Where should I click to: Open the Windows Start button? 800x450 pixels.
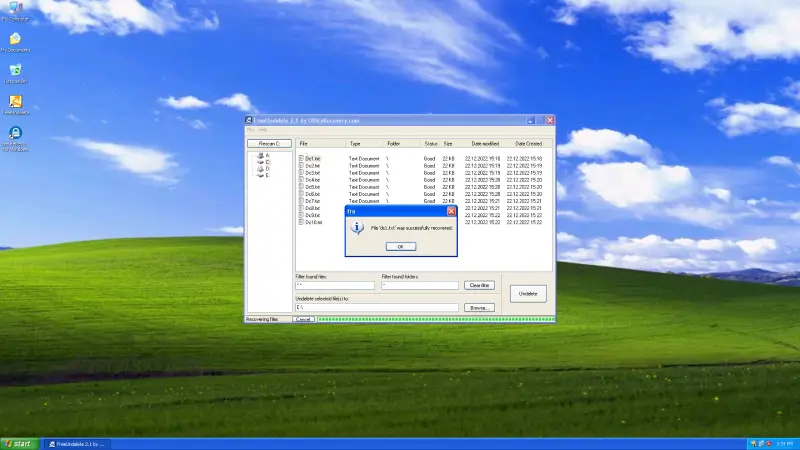point(19,444)
